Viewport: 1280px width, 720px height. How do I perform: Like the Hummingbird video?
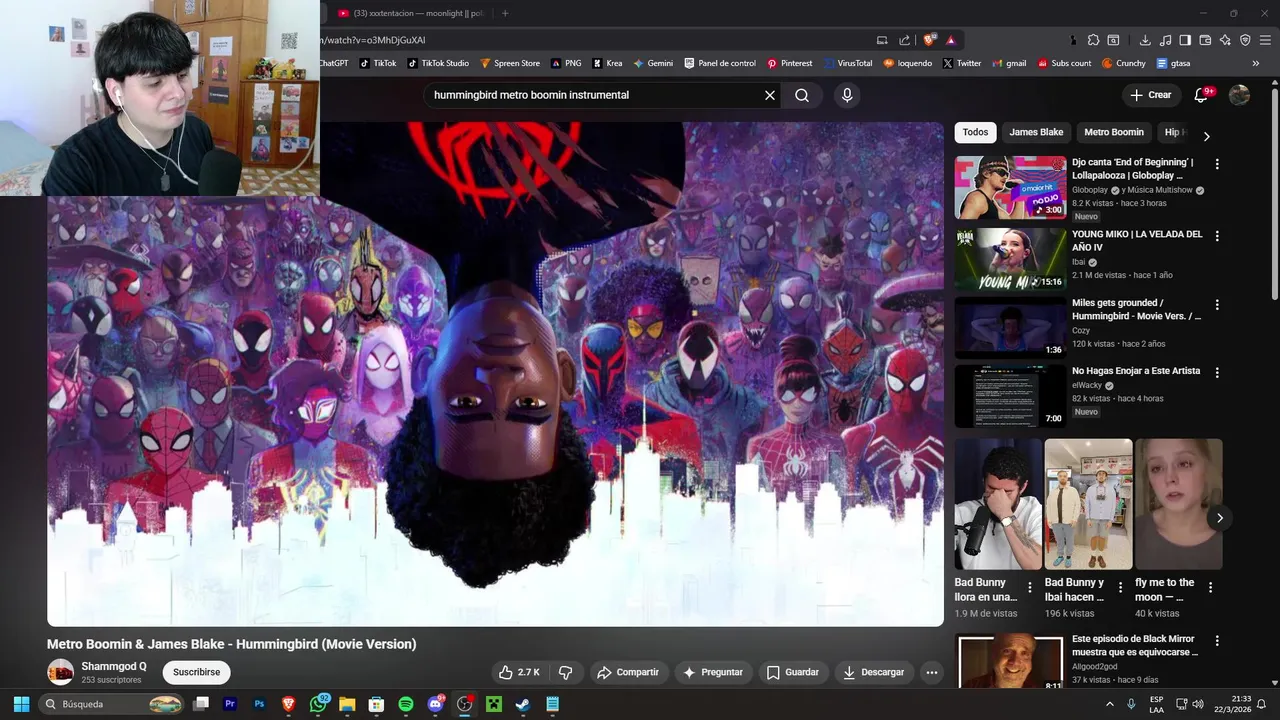[x=519, y=672]
